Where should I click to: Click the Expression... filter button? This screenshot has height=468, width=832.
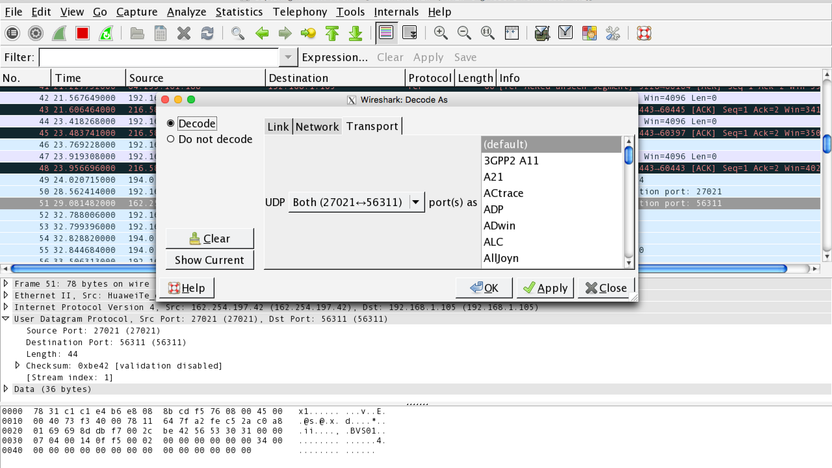point(334,57)
